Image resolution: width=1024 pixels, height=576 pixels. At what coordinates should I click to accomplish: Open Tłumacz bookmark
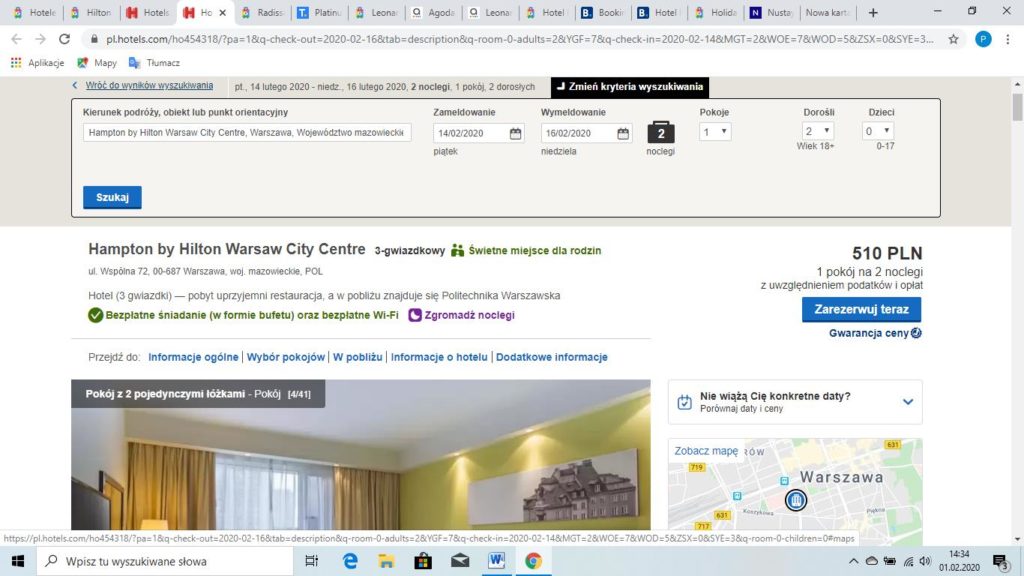point(154,63)
